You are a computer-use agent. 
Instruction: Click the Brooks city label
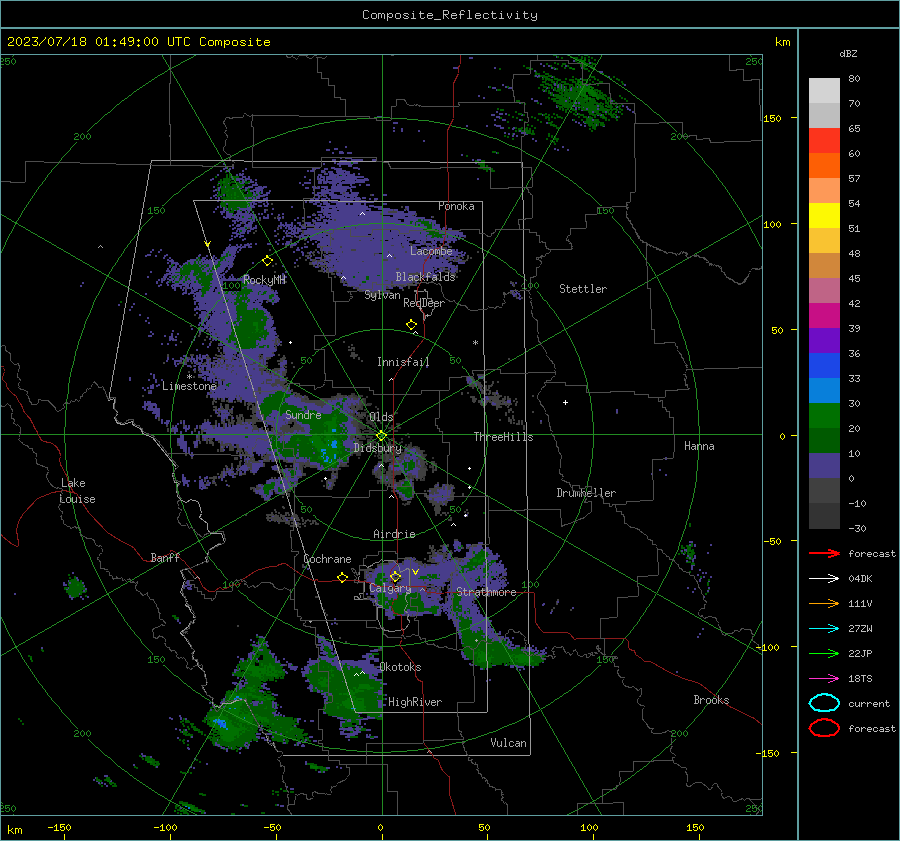pyautogui.click(x=711, y=700)
